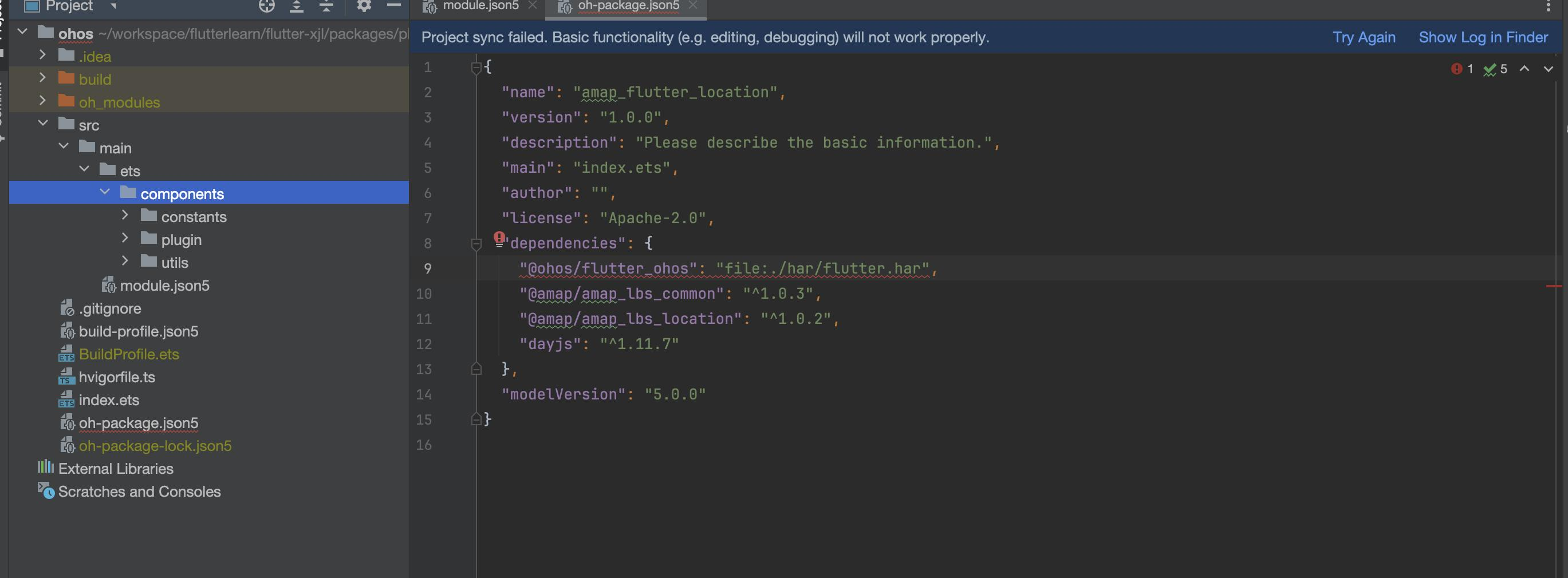Click the Collapse All icon in Project panel
Screen dimensions: 1568x578
point(326,6)
